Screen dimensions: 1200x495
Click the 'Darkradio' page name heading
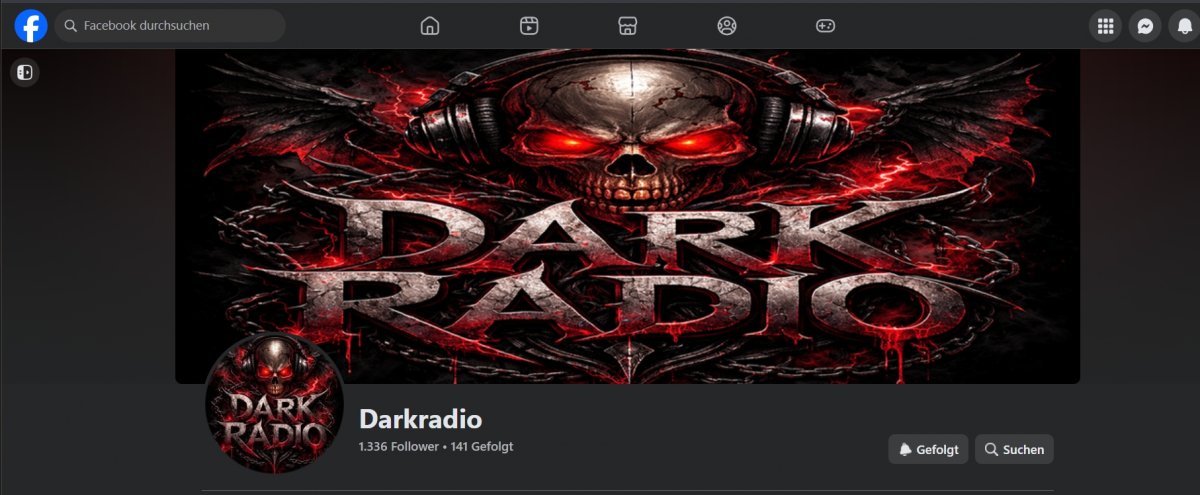[x=420, y=418]
